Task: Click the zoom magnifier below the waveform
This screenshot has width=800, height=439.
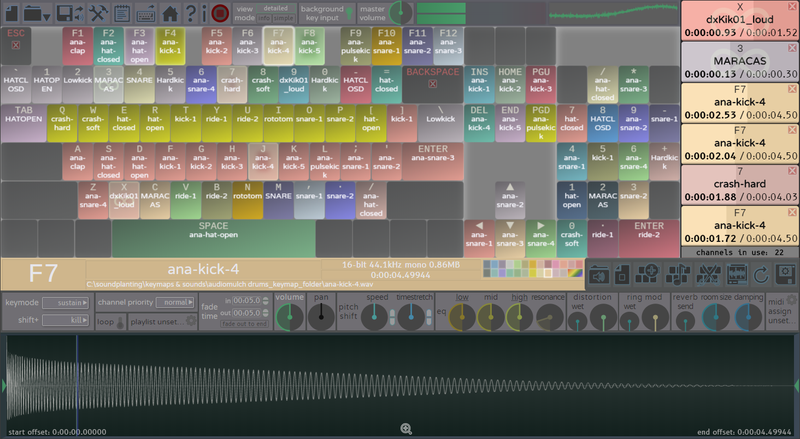Action: tap(406, 428)
